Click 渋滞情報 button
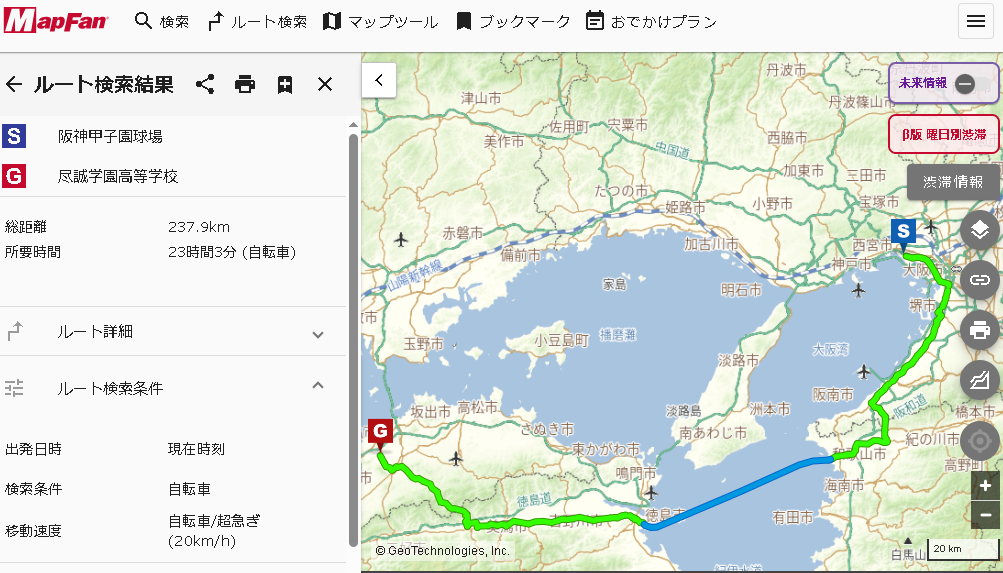The width and height of the screenshot is (1003, 573). click(x=952, y=182)
